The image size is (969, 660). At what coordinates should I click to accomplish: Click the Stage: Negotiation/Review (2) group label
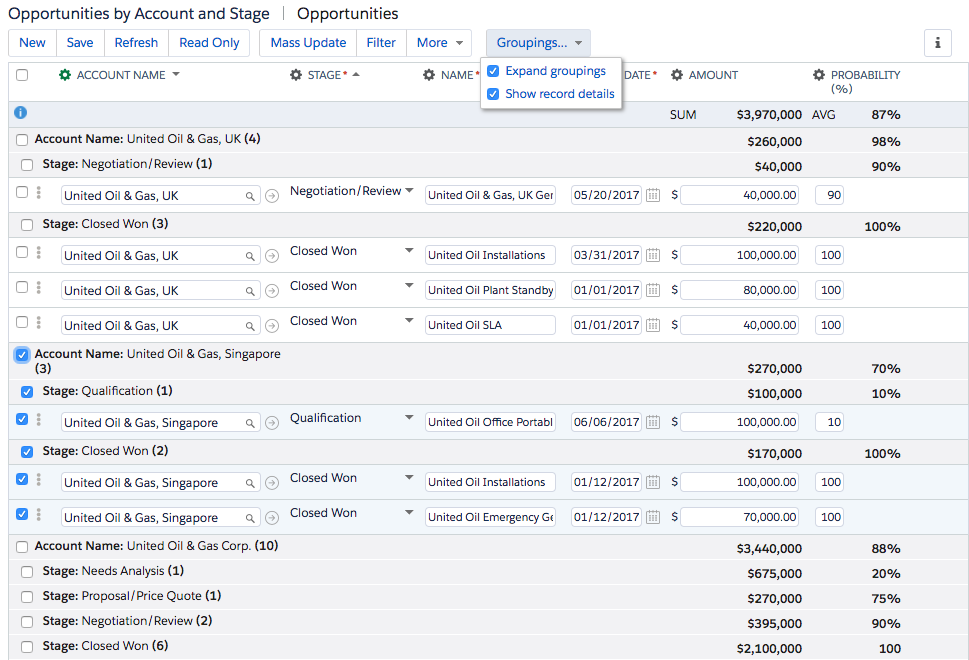pyautogui.click(x=127, y=620)
